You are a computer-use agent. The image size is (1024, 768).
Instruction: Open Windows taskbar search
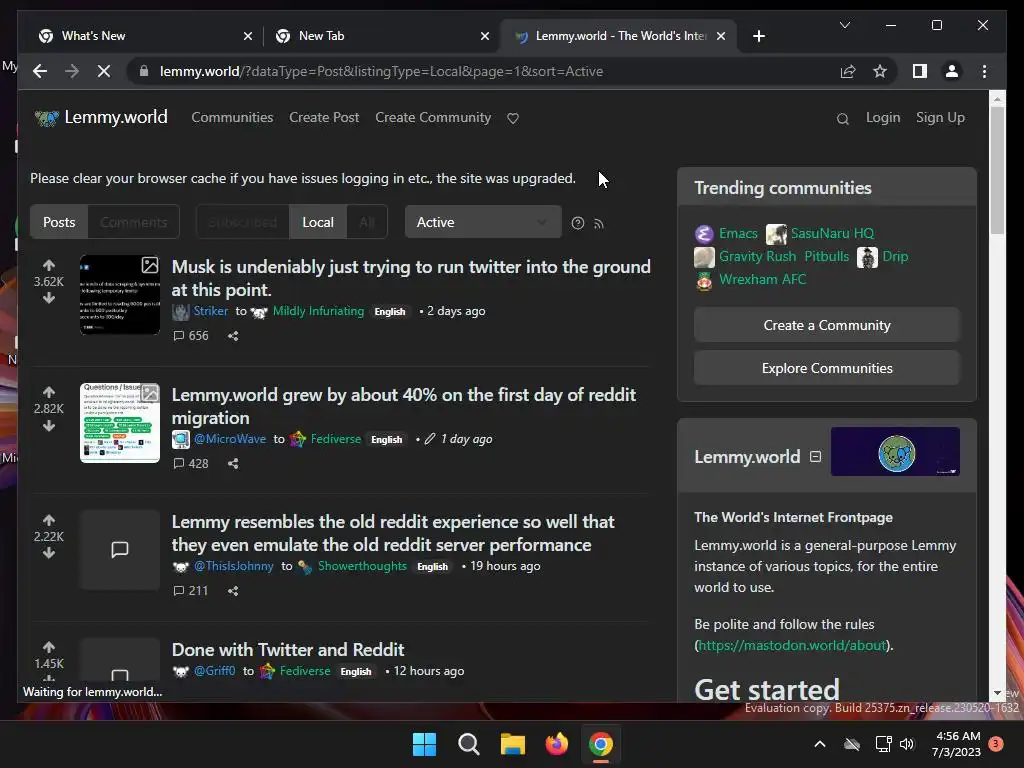click(x=468, y=744)
